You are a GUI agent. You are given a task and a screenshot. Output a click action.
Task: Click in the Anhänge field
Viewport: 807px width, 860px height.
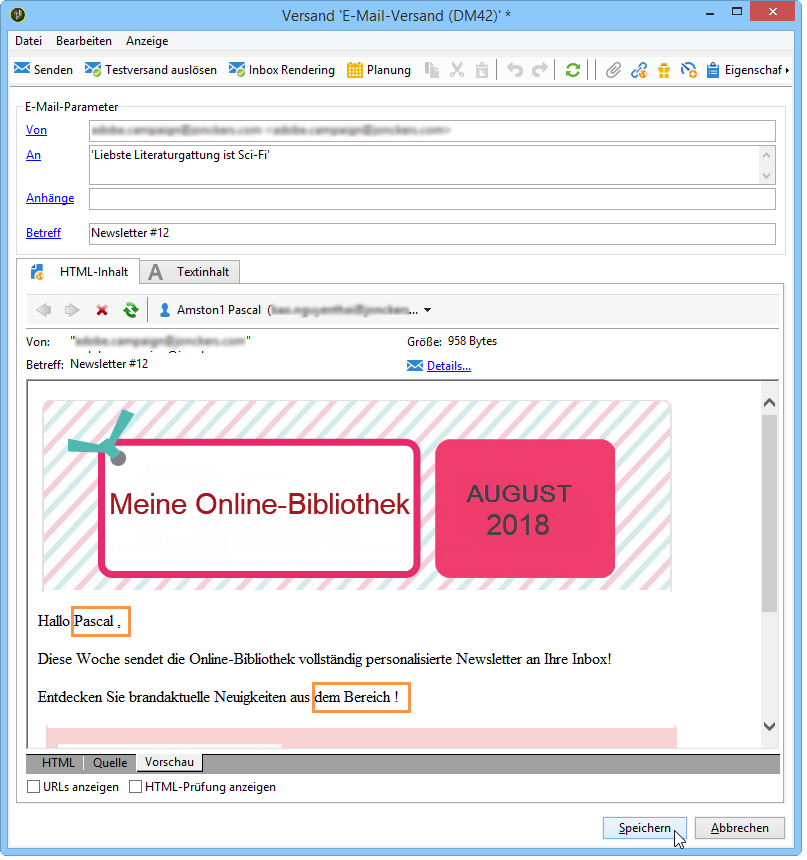433,200
